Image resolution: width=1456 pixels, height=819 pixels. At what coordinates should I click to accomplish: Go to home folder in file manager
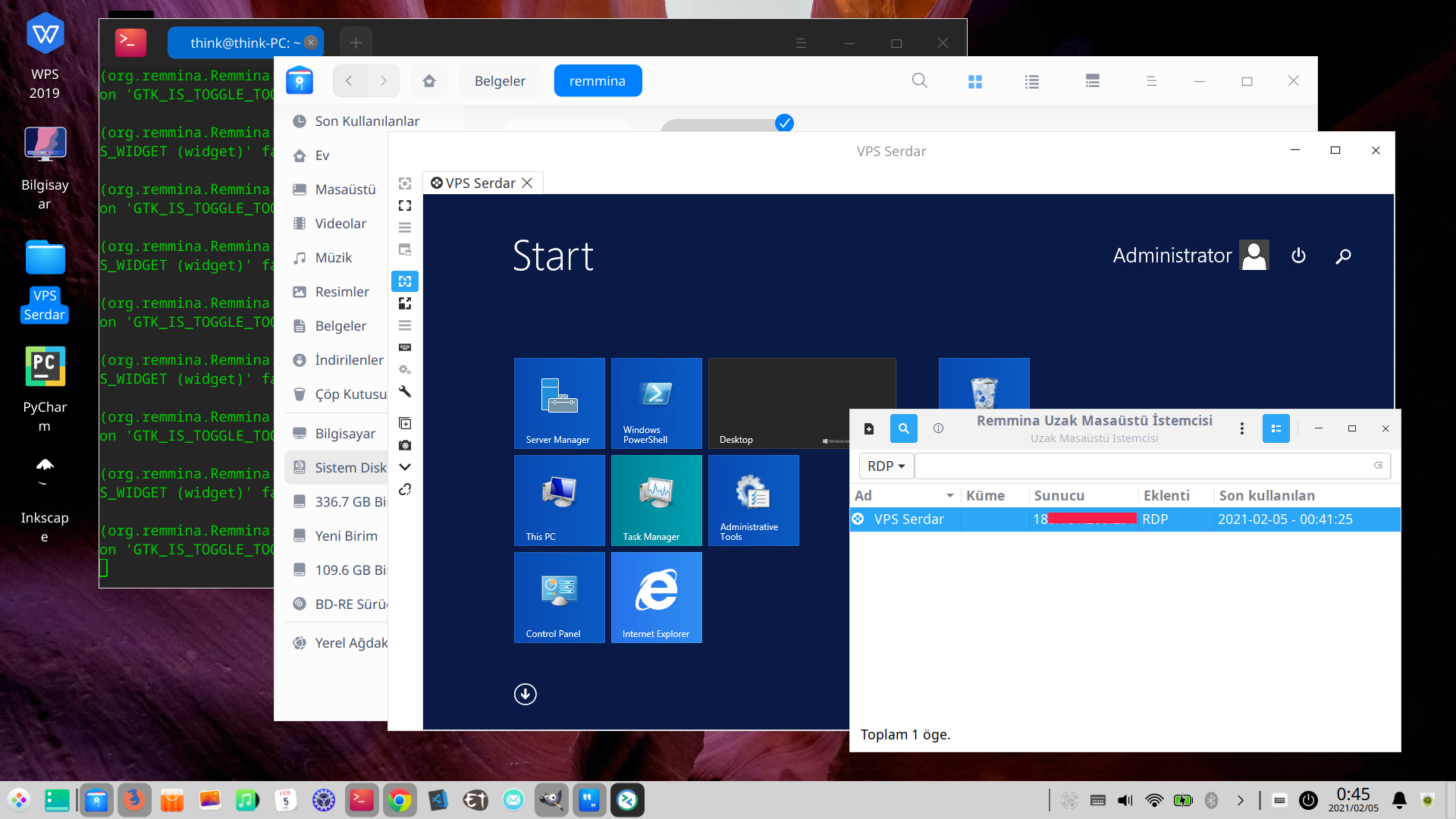429,80
